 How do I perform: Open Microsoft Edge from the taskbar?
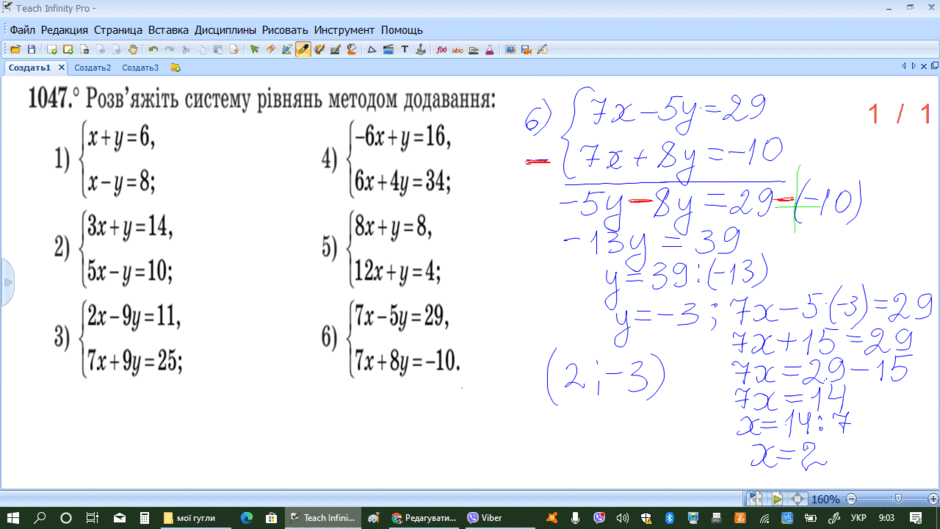pos(246,518)
